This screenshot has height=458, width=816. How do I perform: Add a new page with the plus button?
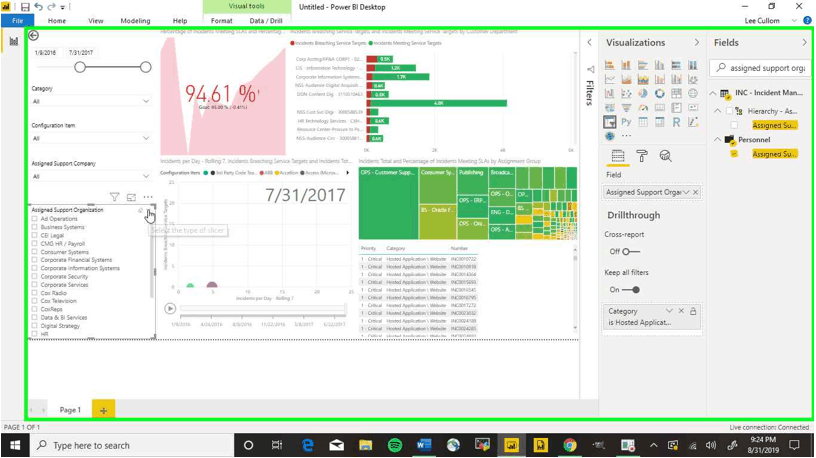(102, 410)
